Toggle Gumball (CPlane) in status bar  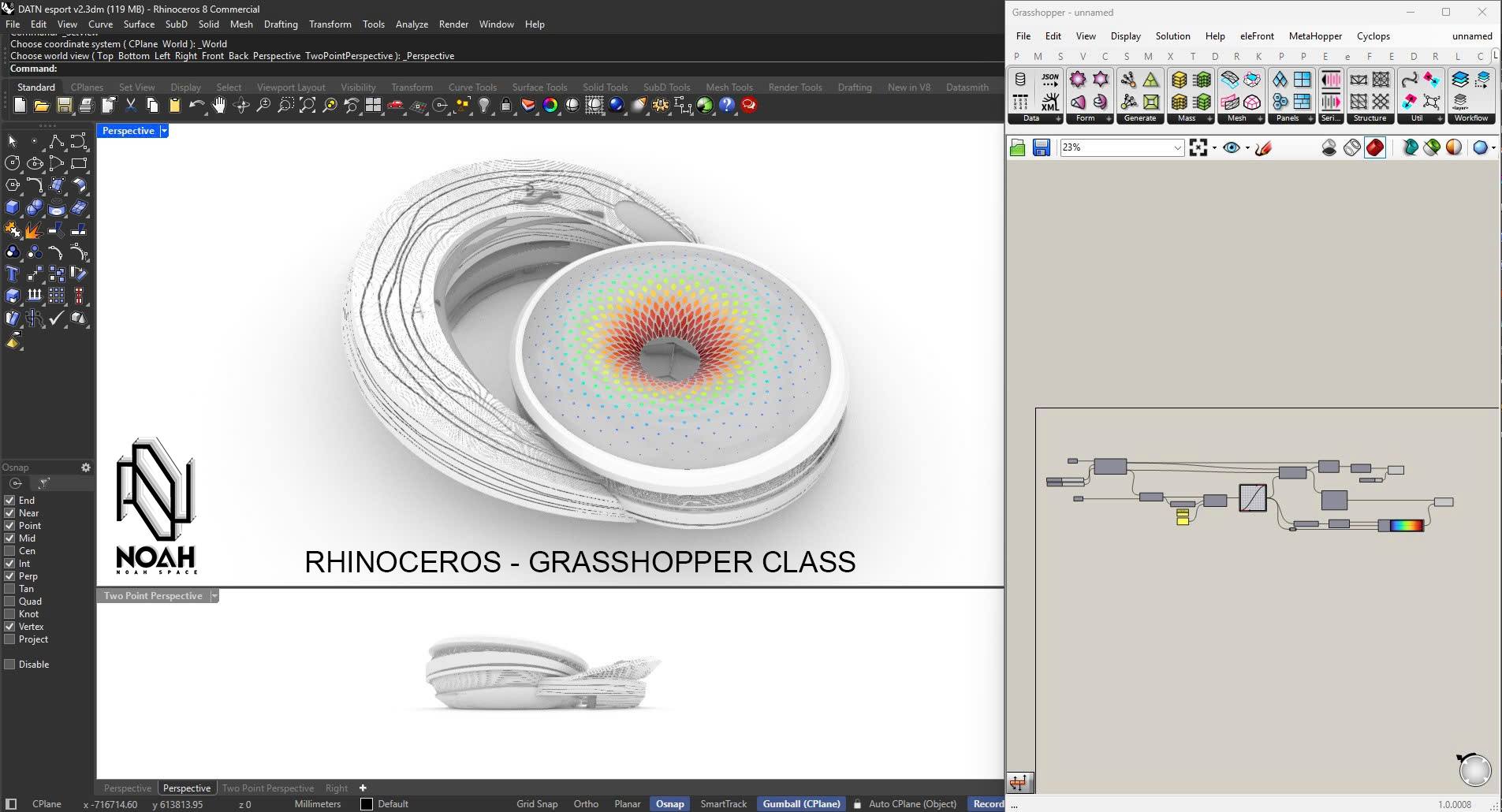click(801, 804)
